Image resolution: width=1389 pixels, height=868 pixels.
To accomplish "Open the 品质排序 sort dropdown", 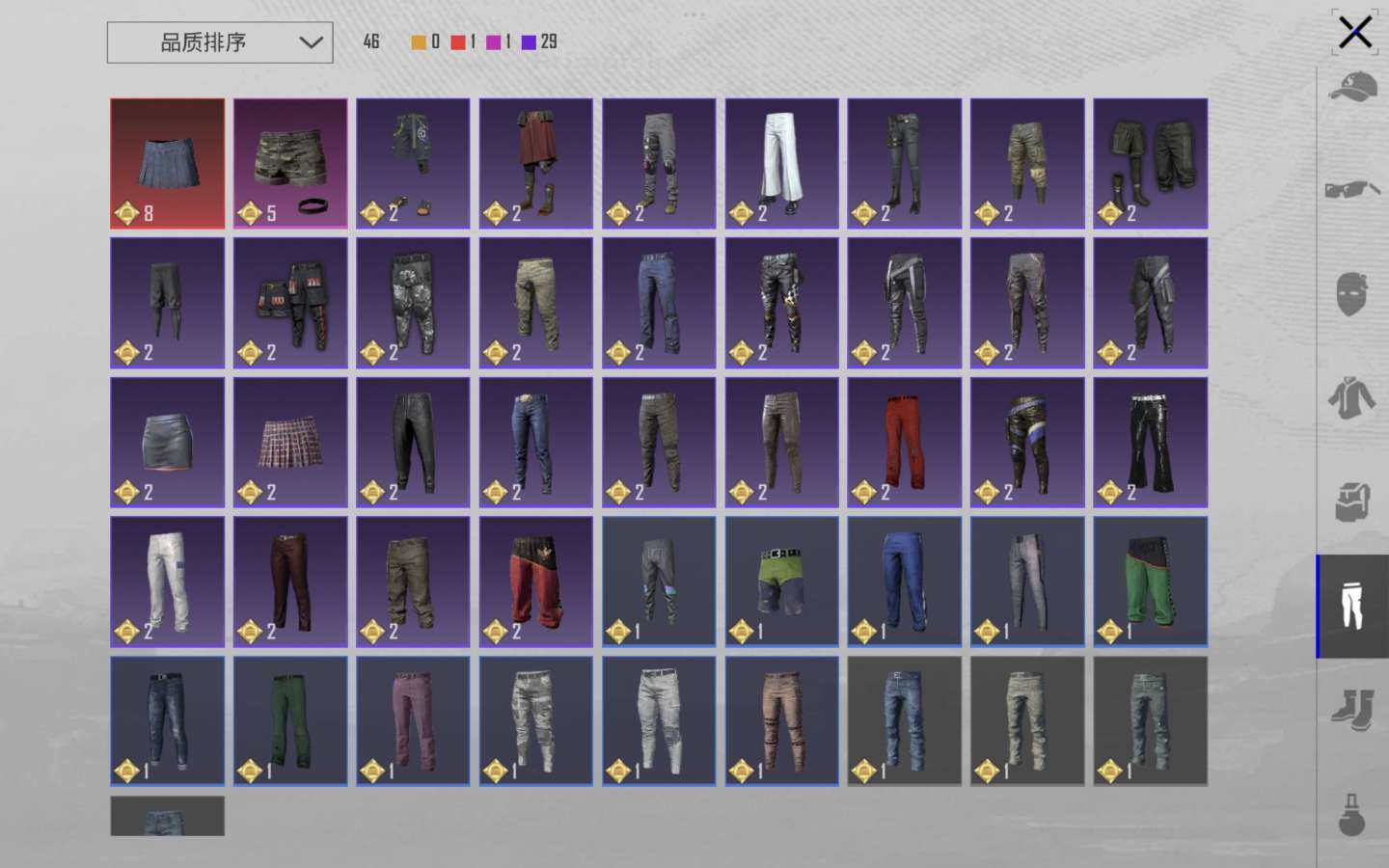I will point(220,42).
